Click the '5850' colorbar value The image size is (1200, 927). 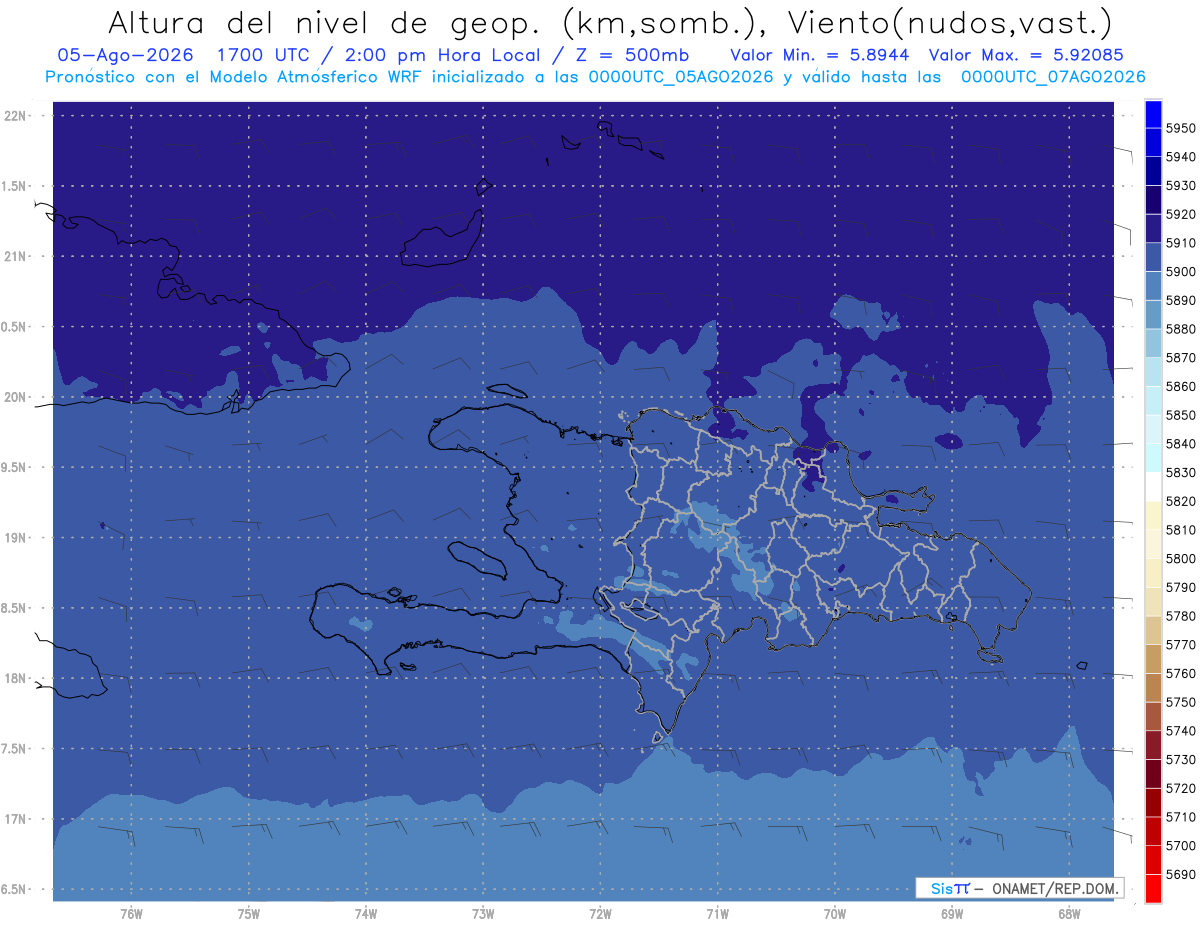click(x=1179, y=415)
